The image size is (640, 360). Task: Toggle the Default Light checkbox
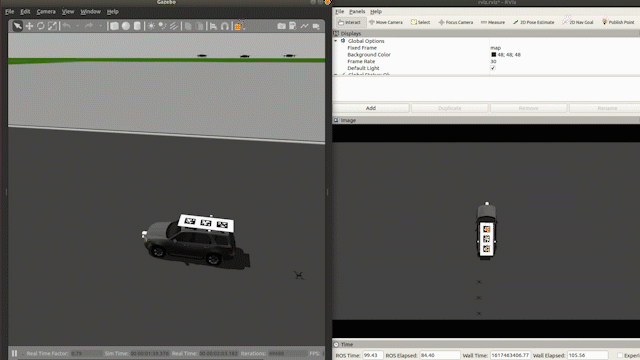[493, 68]
